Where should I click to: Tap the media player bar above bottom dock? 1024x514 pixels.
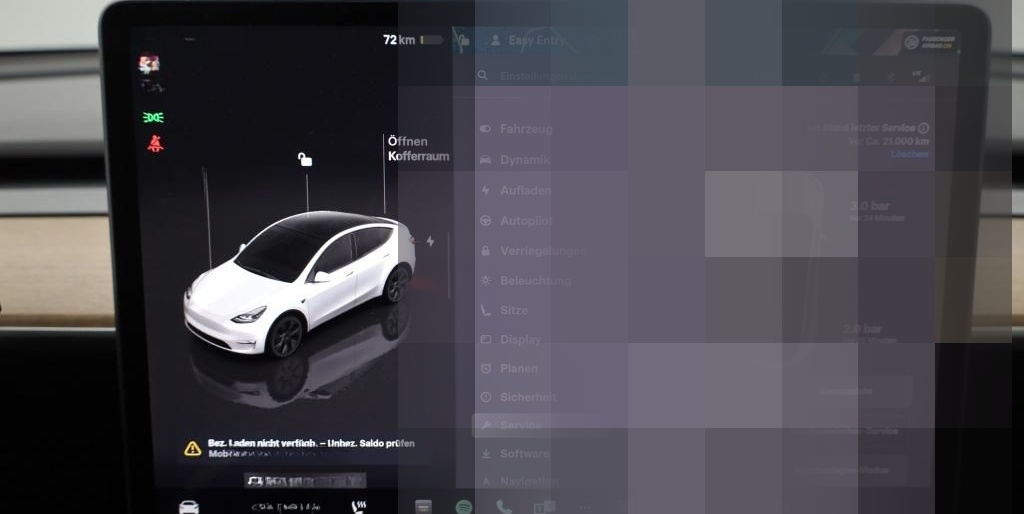[x=305, y=481]
